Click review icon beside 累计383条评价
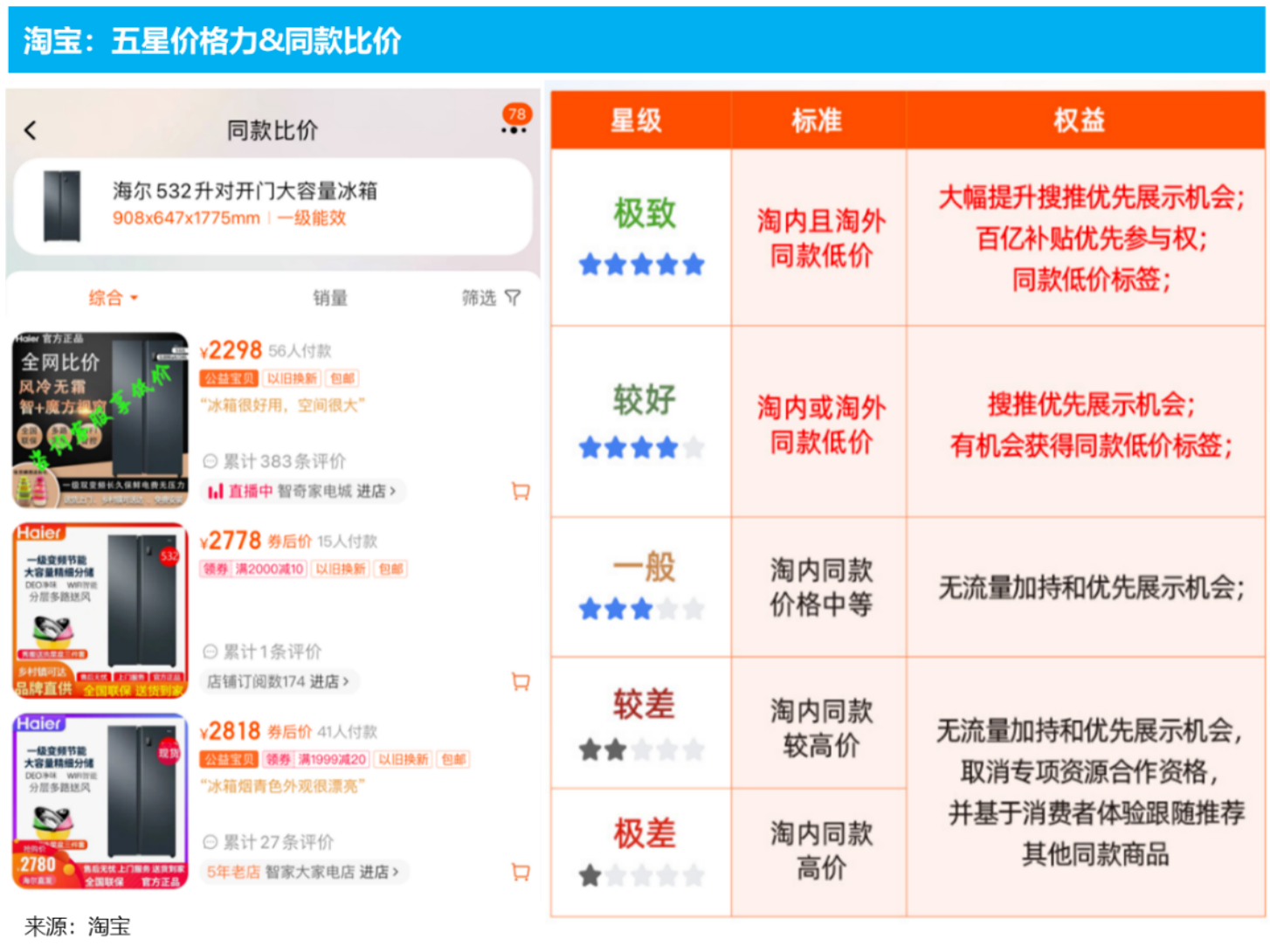 coord(211,461)
